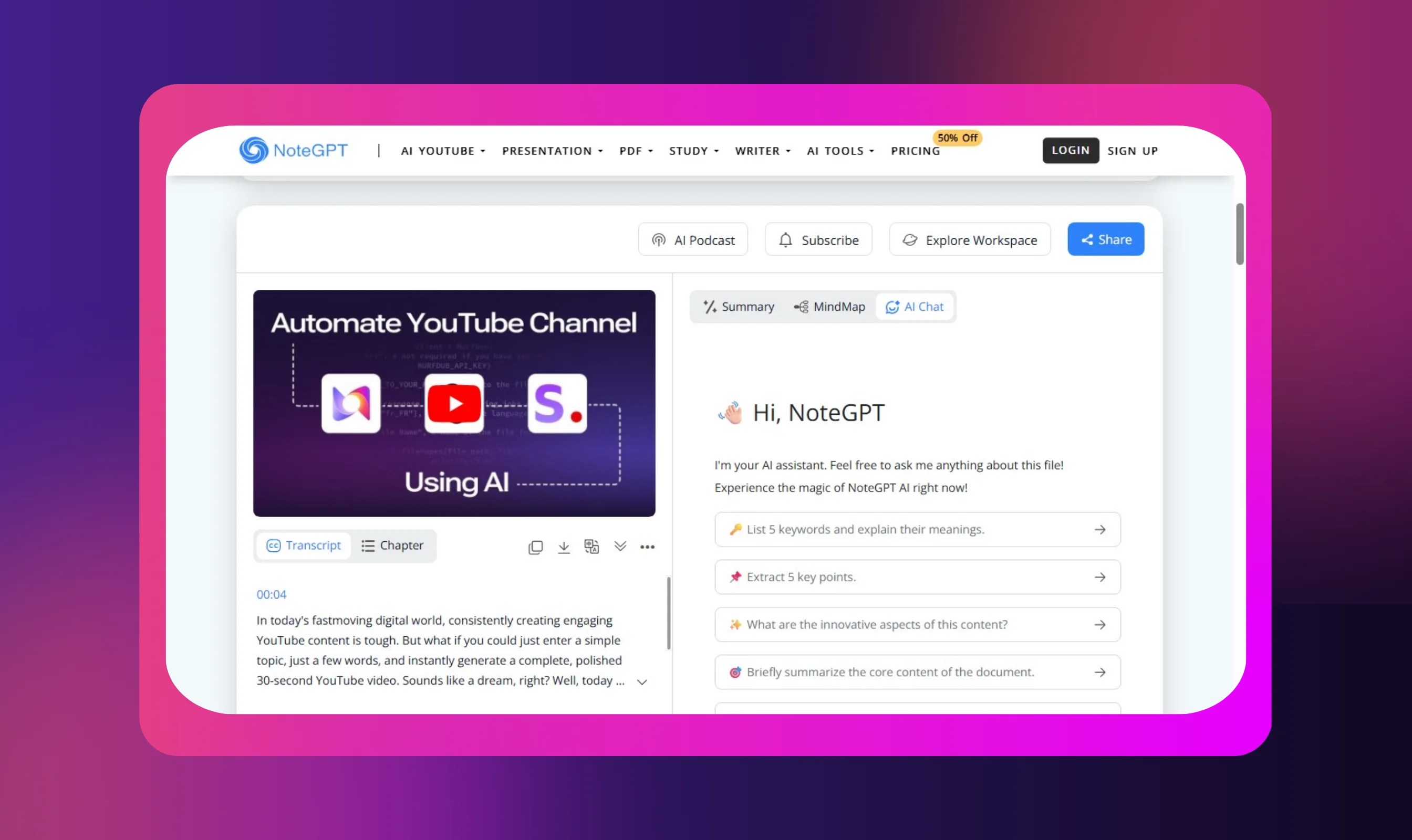
Task: Jump to the 00:04 timestamp
Action: (x=271, y=595)
